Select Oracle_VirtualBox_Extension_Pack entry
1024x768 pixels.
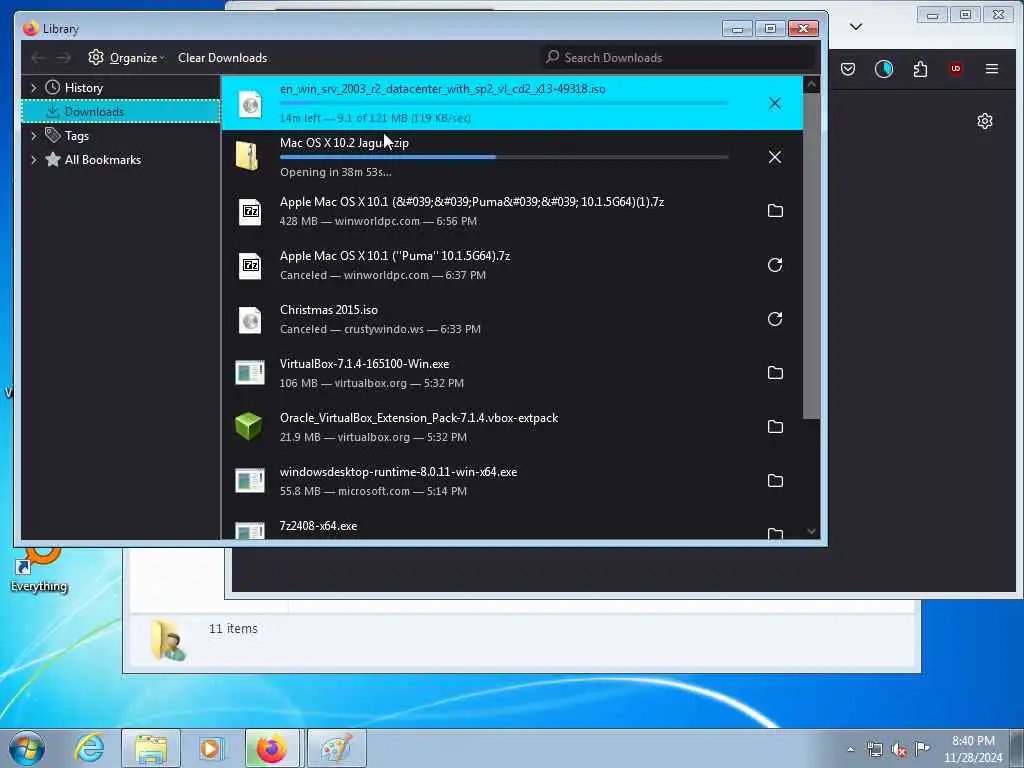click(512, 427)
